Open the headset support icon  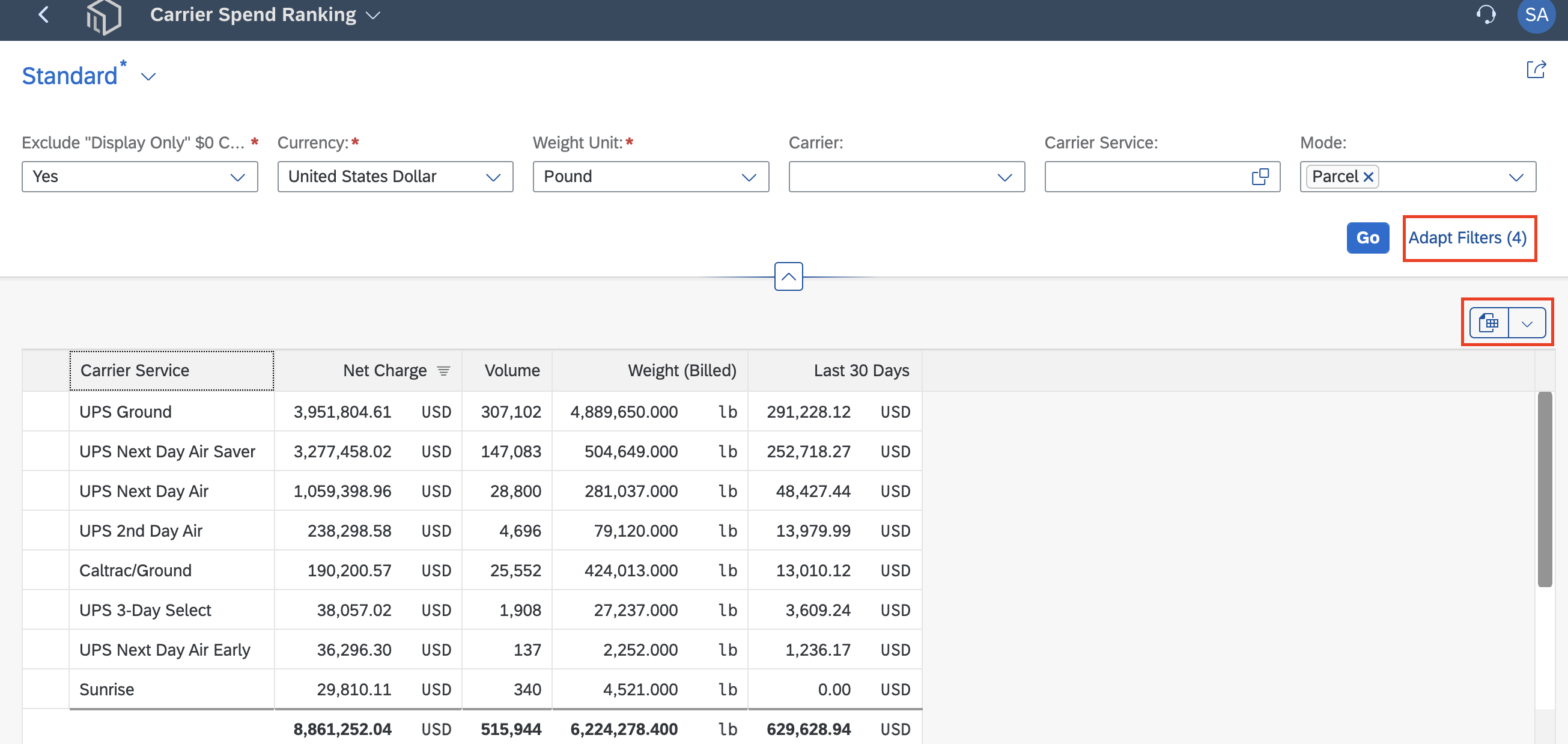tap(1485, 14)
